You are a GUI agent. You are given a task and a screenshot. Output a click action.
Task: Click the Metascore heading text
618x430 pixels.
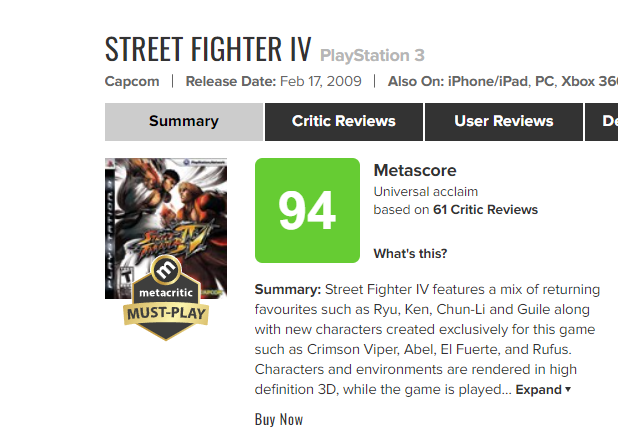click(x=415, y=171)
